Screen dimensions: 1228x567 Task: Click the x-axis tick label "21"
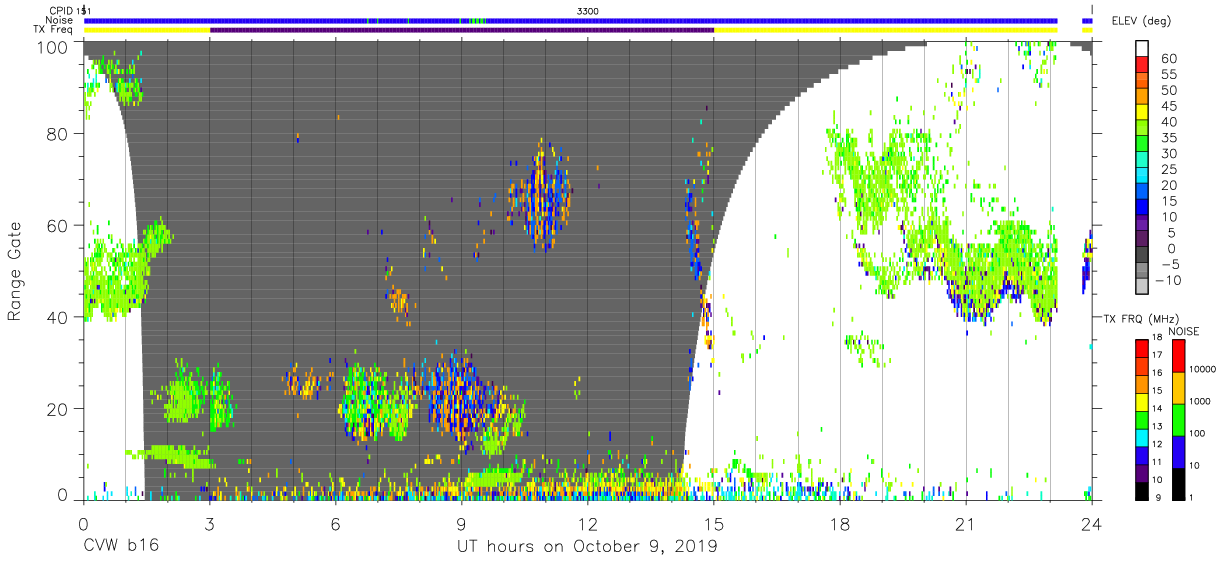tap(966, 523)
